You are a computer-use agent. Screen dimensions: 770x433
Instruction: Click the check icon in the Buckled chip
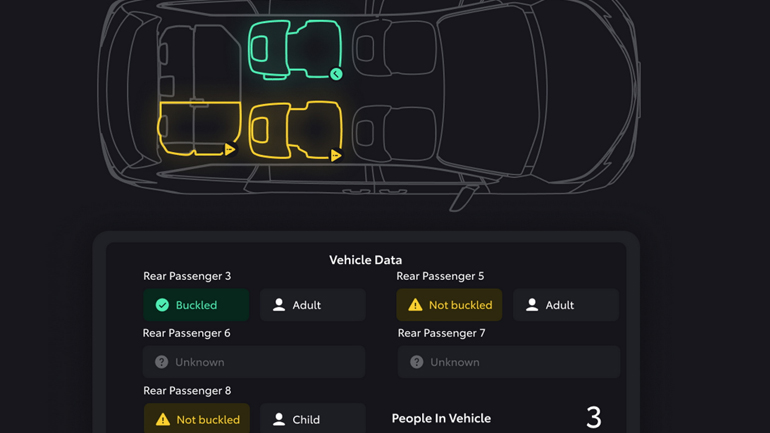point(162,305)
